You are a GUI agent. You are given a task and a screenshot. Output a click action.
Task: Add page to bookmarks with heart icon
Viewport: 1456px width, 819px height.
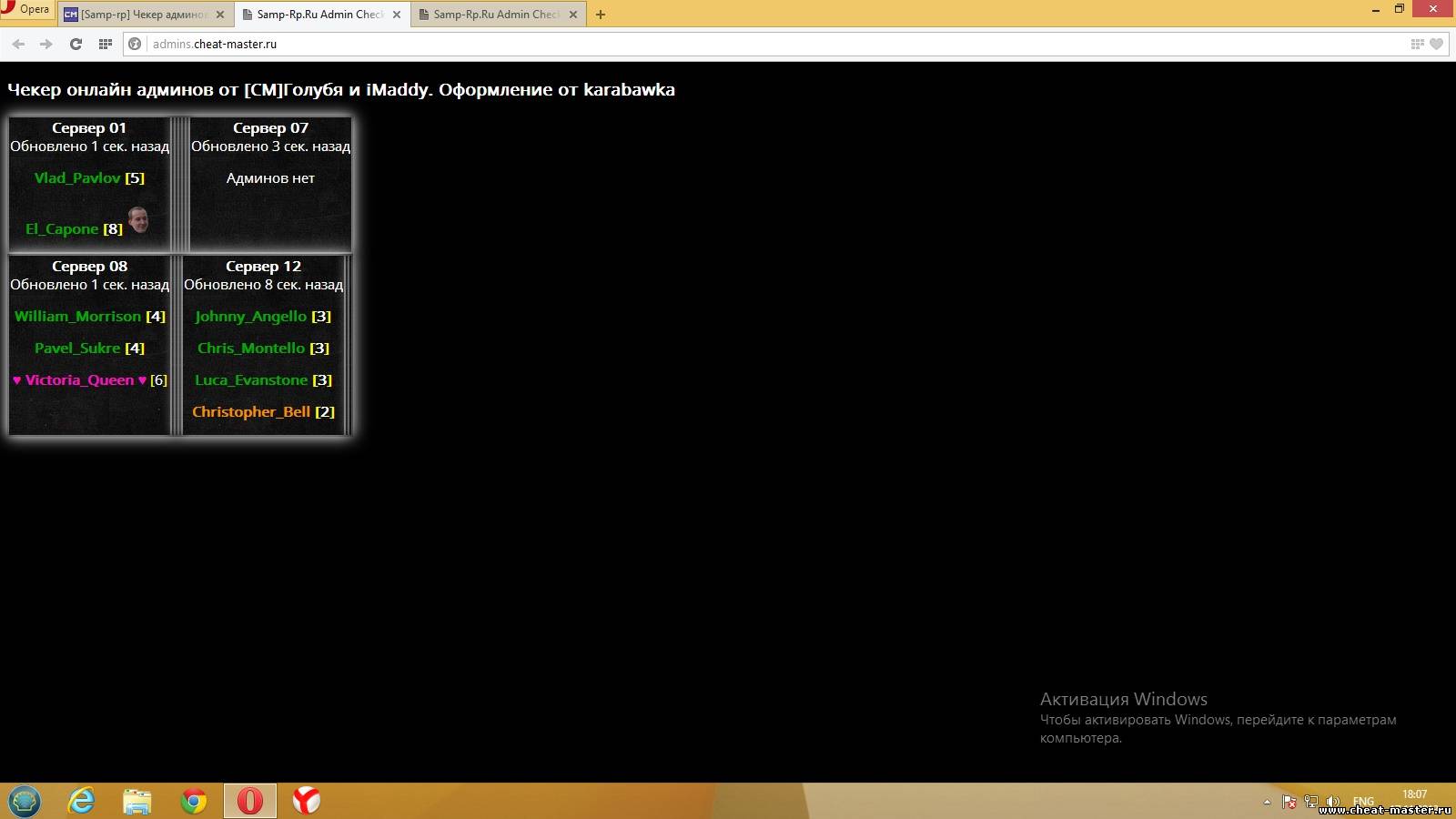tap(1436, 44)
